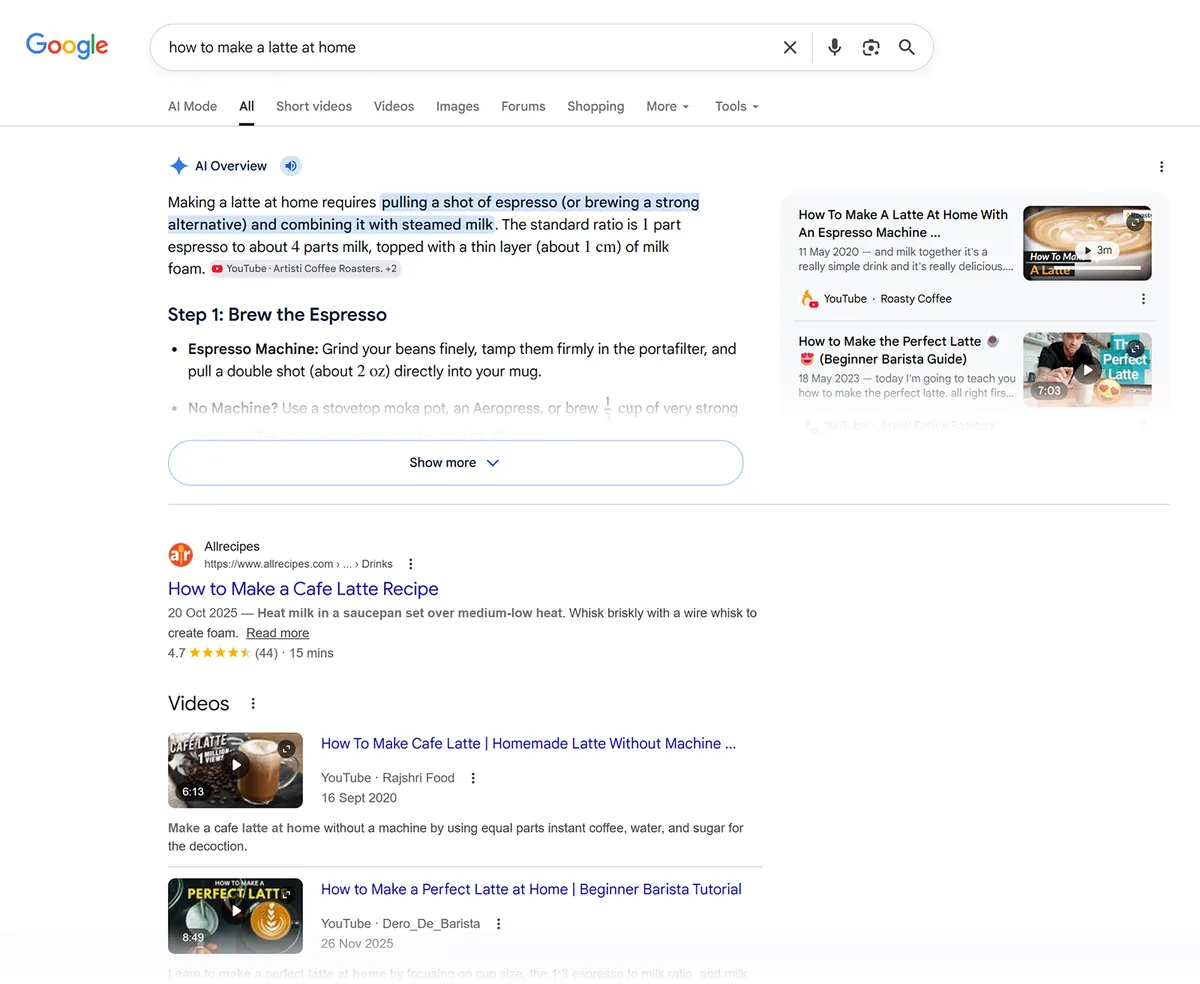The width and height of the screenshot is (1200, 984).
Task: Submit search with magnifier icon
Action: [907, 47]
